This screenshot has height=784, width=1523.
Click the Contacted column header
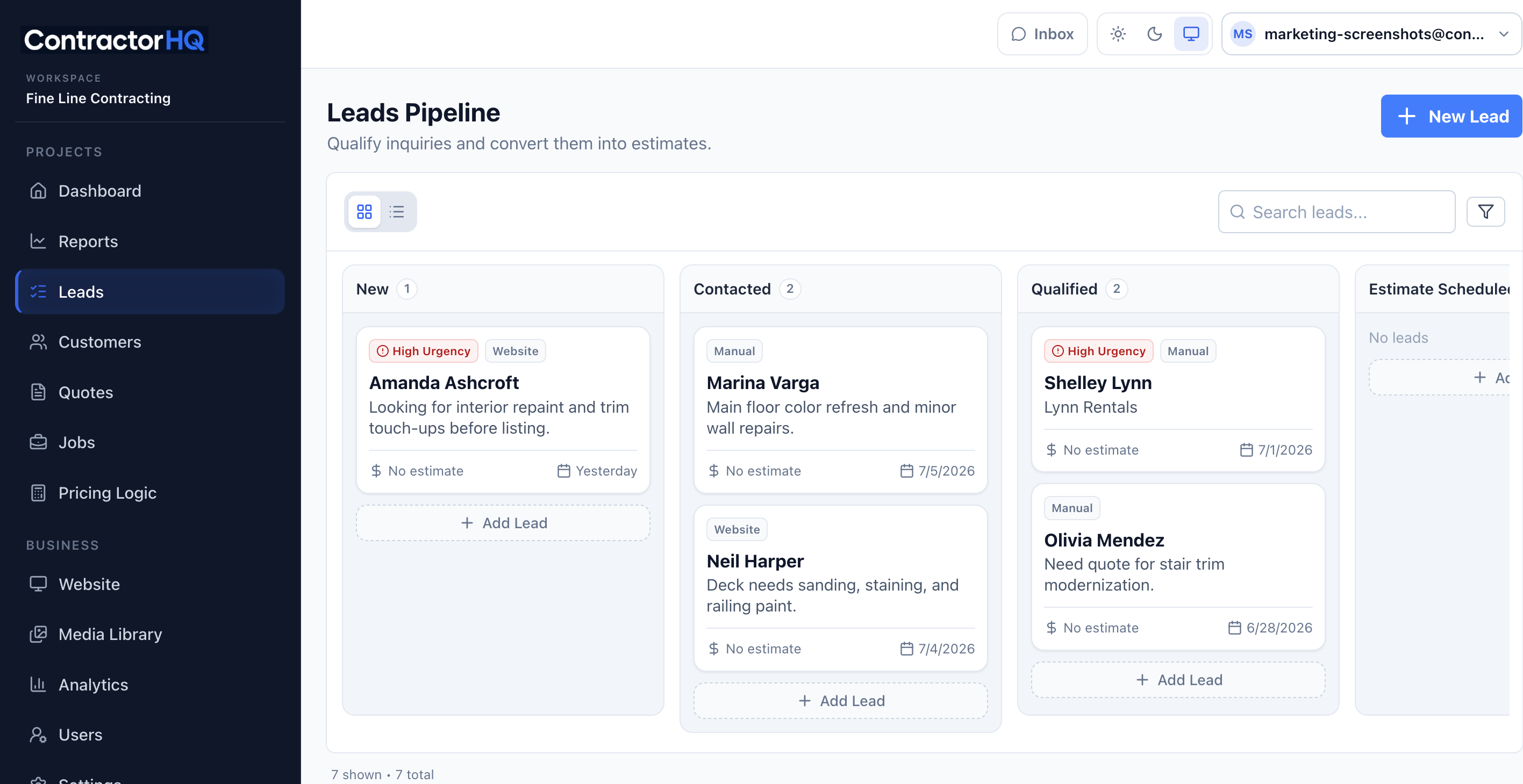click(841, 289)
